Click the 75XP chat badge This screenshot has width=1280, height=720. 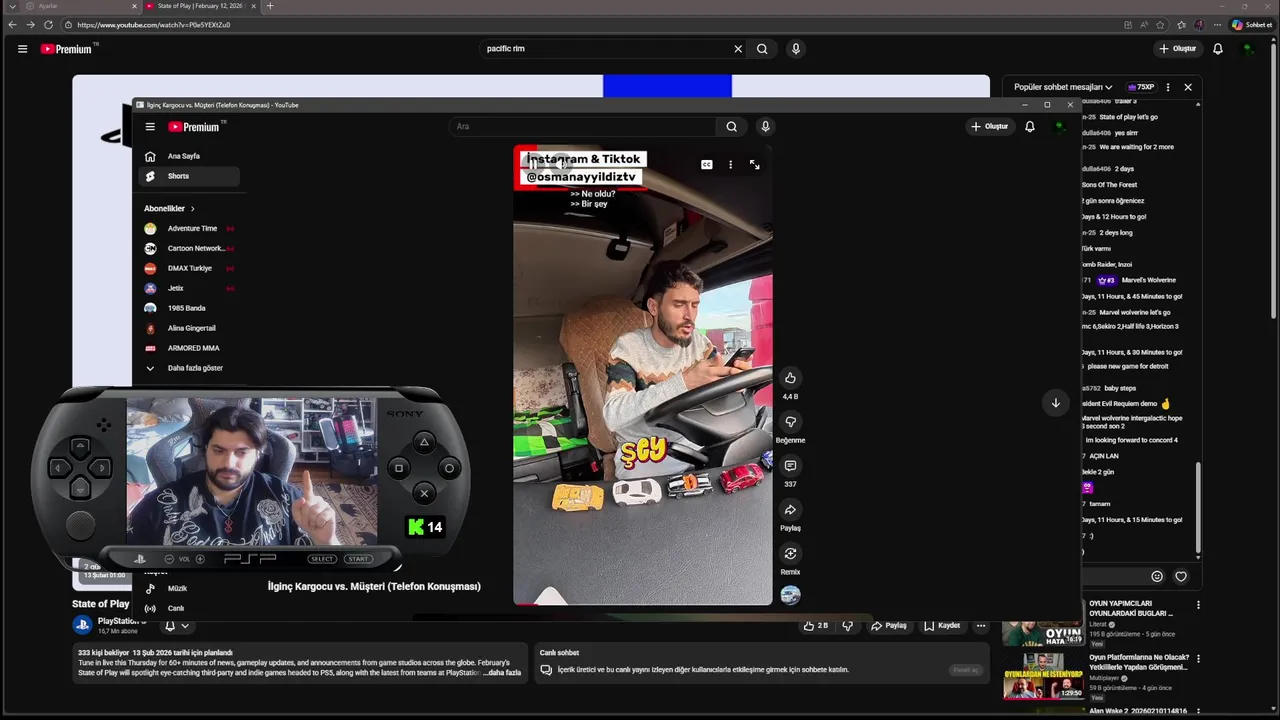1141,87
